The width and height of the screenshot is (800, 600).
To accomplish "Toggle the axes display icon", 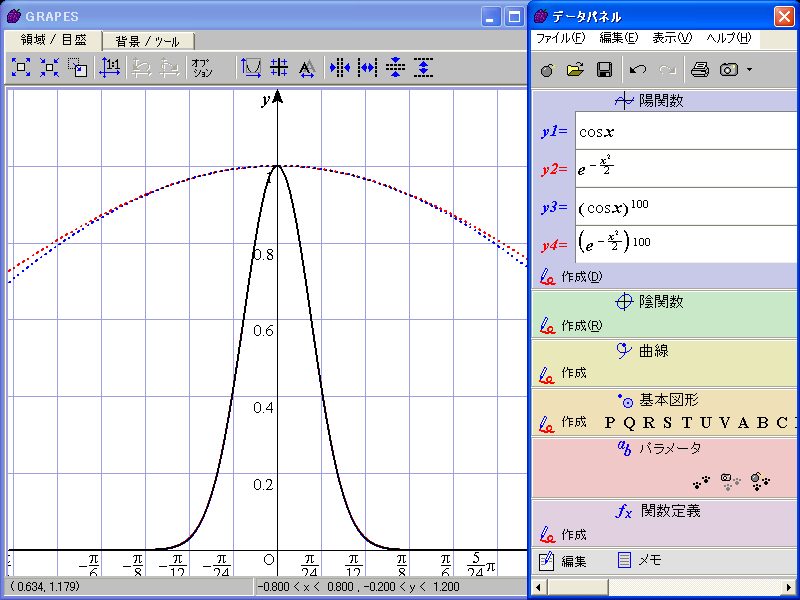I will [251, 68].
